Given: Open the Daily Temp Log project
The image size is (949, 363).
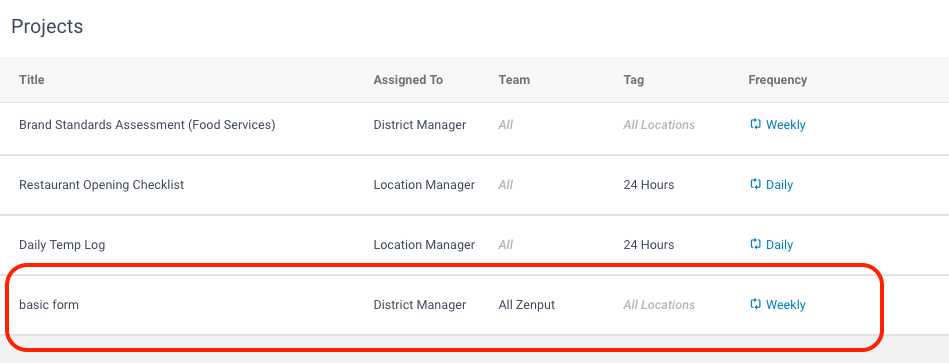Looking at the screenshot, I should [x=62, y=244].
